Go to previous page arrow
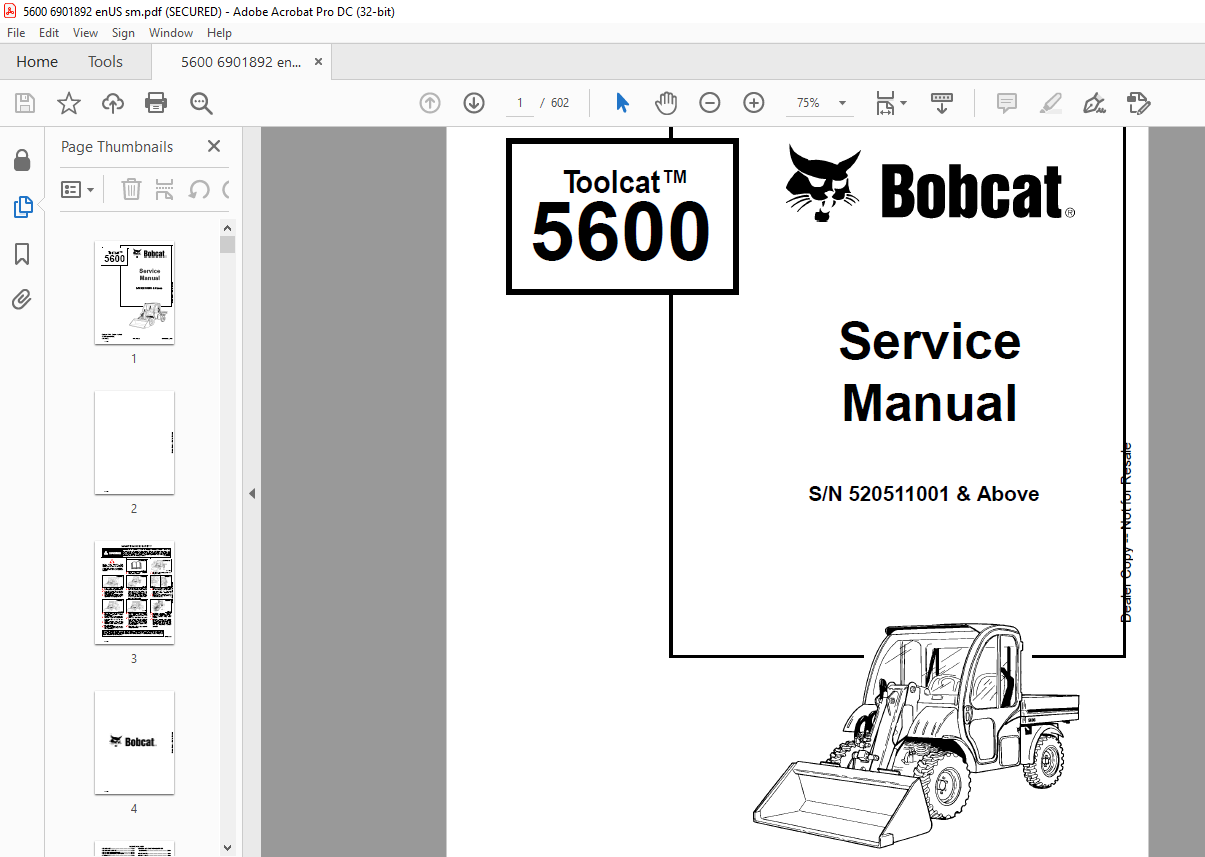Screen dimensions: 1205x857 [x=430, y=103]
